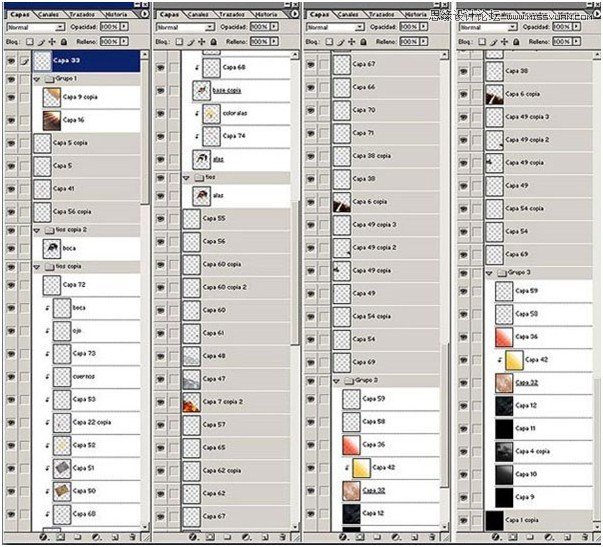The height and width of the screenshot is (547, 603).
Task: Switch to Trazados tab in leftmost panel
Action: pyautogui.click(x=82, y=14)
